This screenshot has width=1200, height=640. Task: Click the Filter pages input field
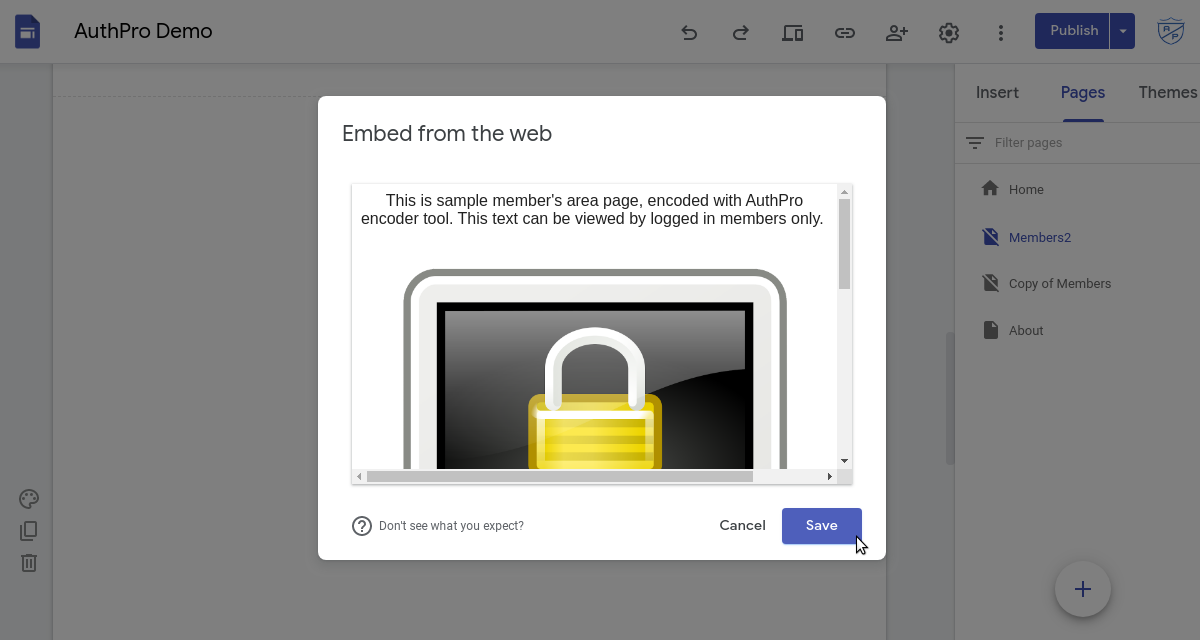pyautogui.click(x=1090, y=143)
